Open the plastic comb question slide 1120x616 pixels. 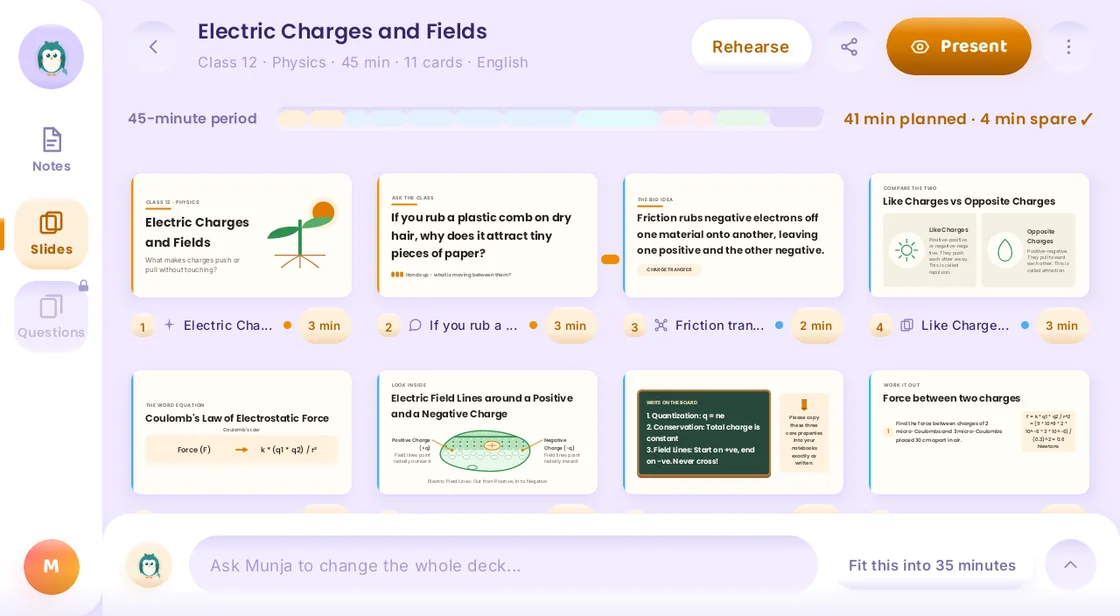coord(487,235)
